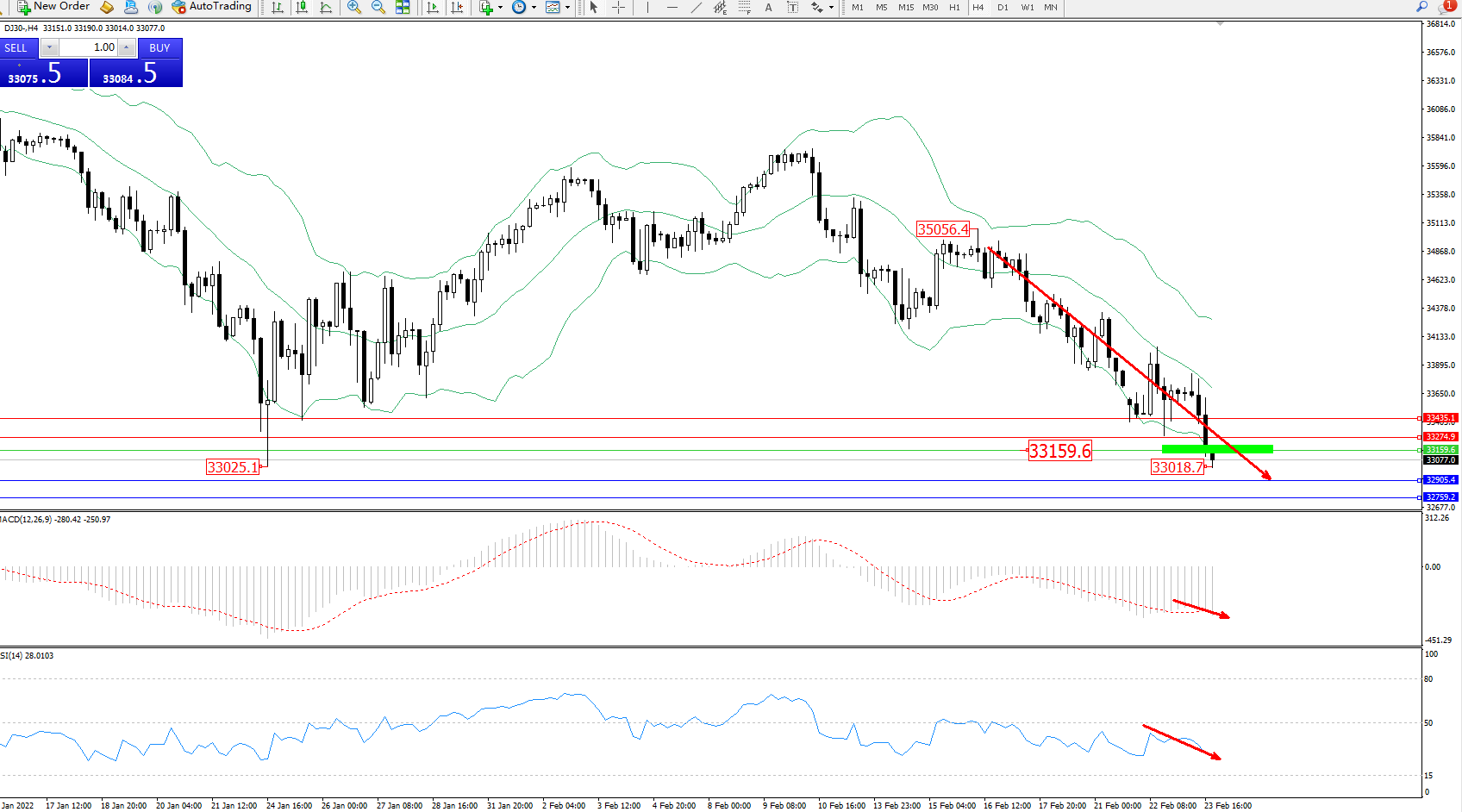Open the notifications chat bubble icon
The image size is (1462, 812).
[x=1446, y=7]
